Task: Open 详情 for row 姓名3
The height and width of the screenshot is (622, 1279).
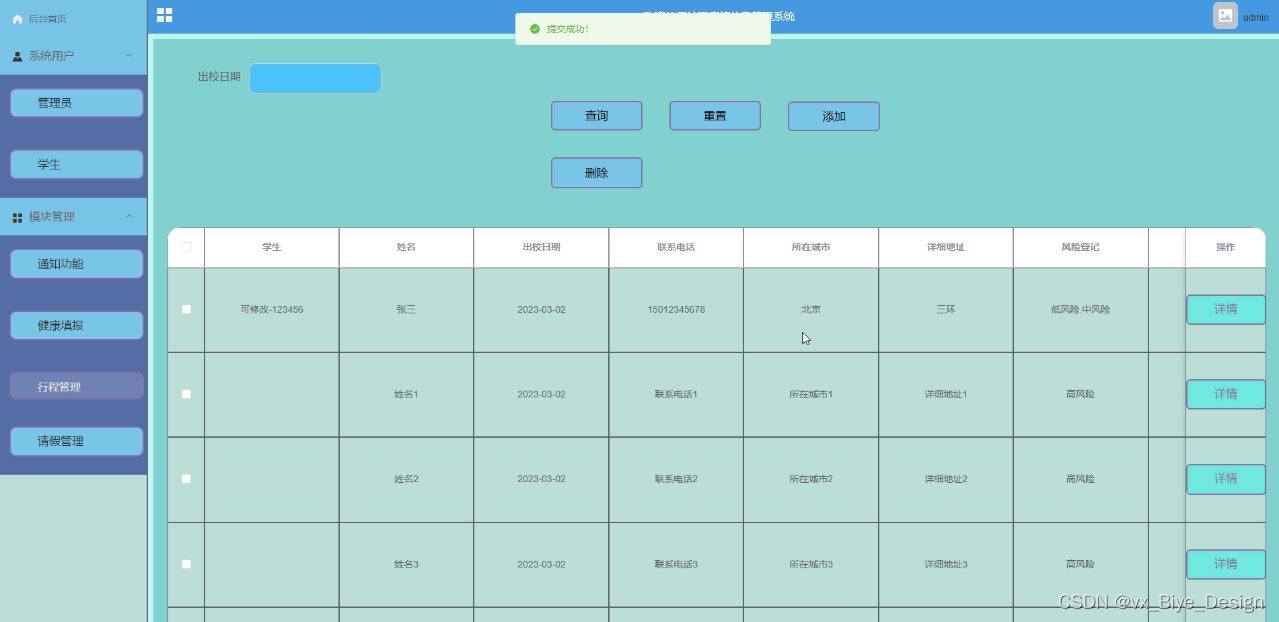Action: click(1226, 564)
